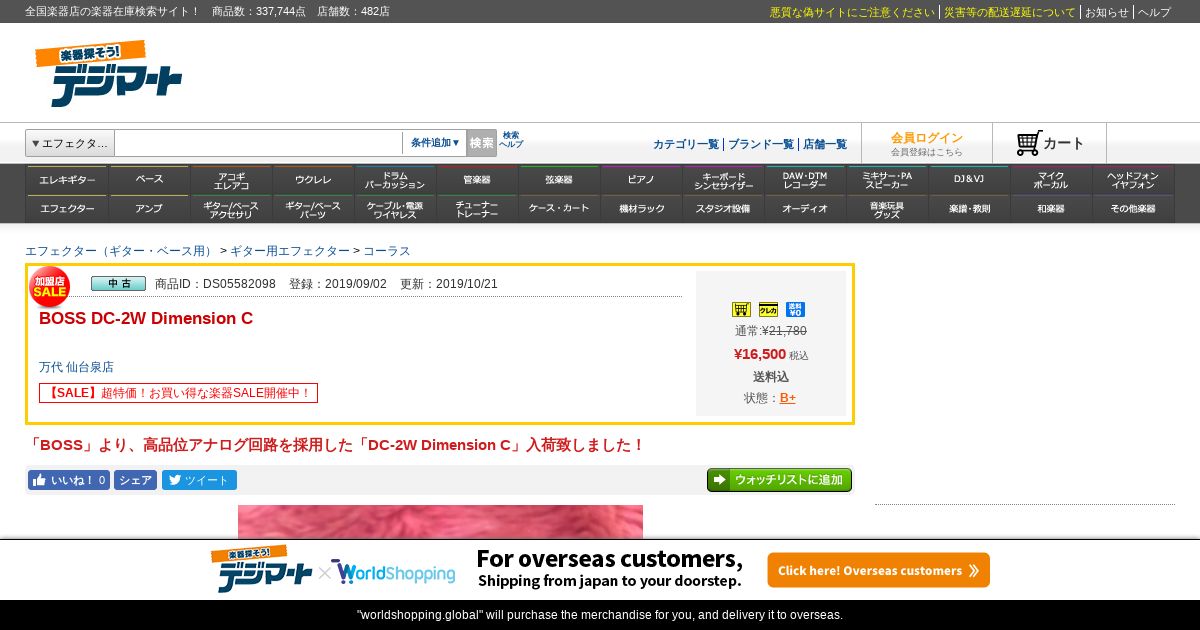This screenshot has height=630, width=1200.
Task: Open the お知らせ link in the top bar
Action: click(1107, 12)
